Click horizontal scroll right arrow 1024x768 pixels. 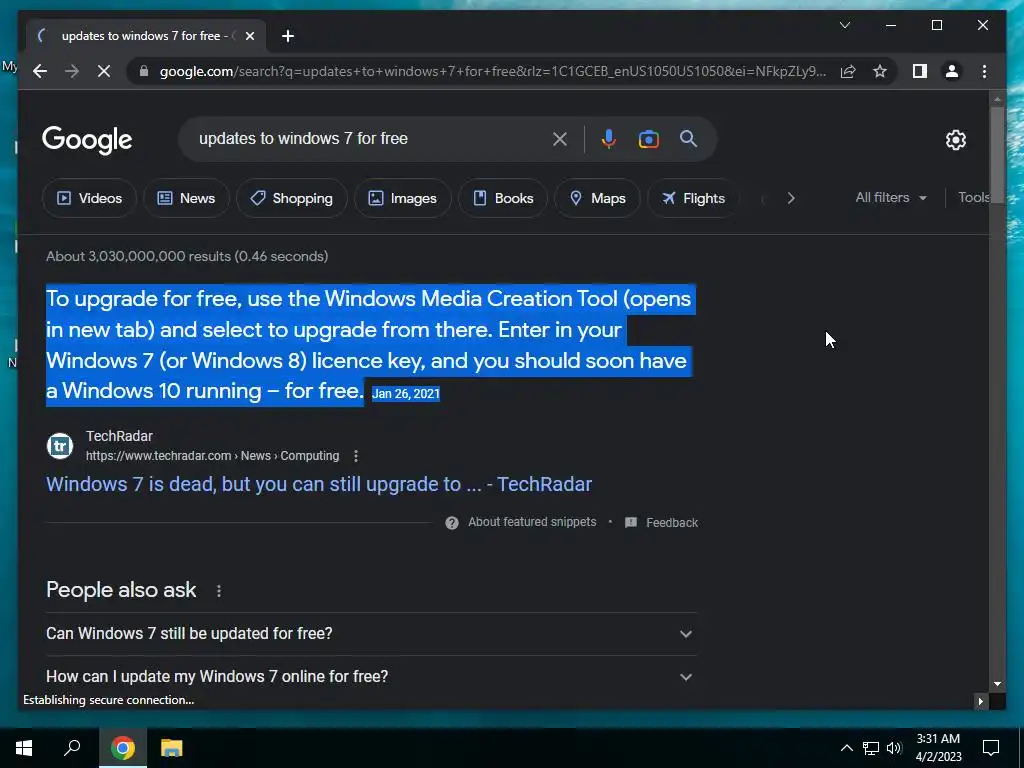980,701
